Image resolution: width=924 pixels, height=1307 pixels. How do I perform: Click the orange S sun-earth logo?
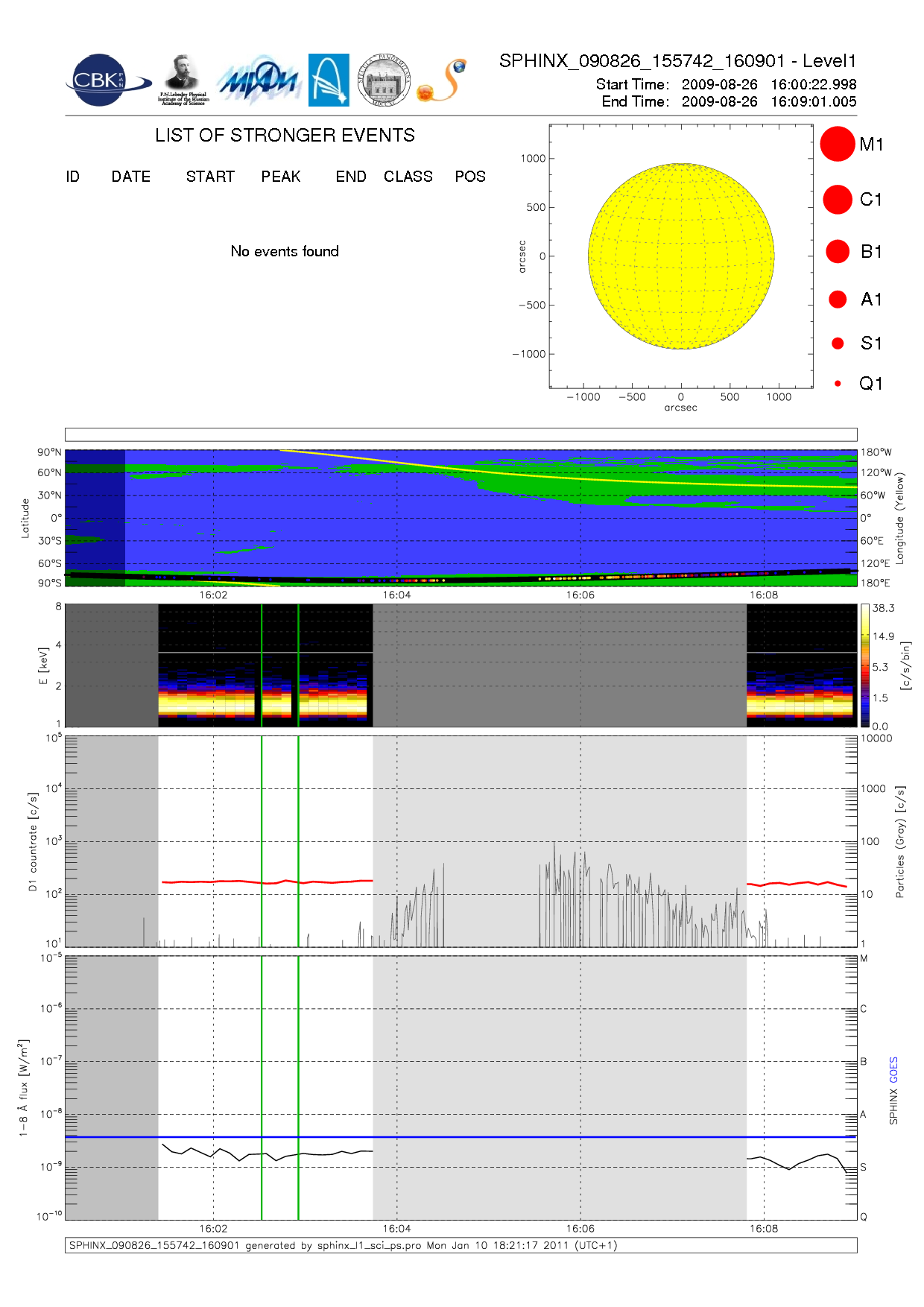coord(443,80)
